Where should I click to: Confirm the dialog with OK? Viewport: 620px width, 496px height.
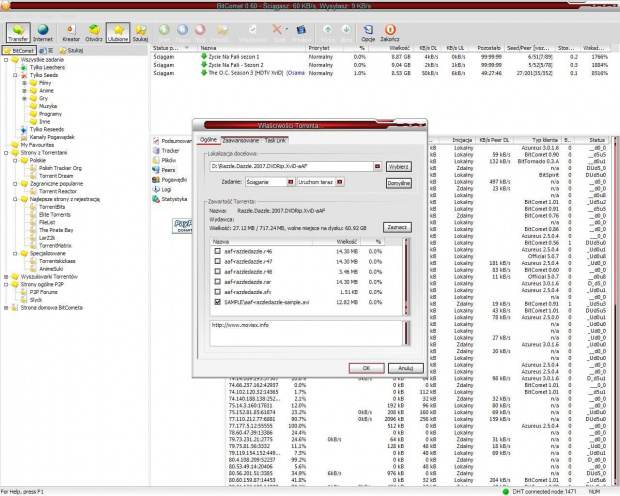(367, 368)
